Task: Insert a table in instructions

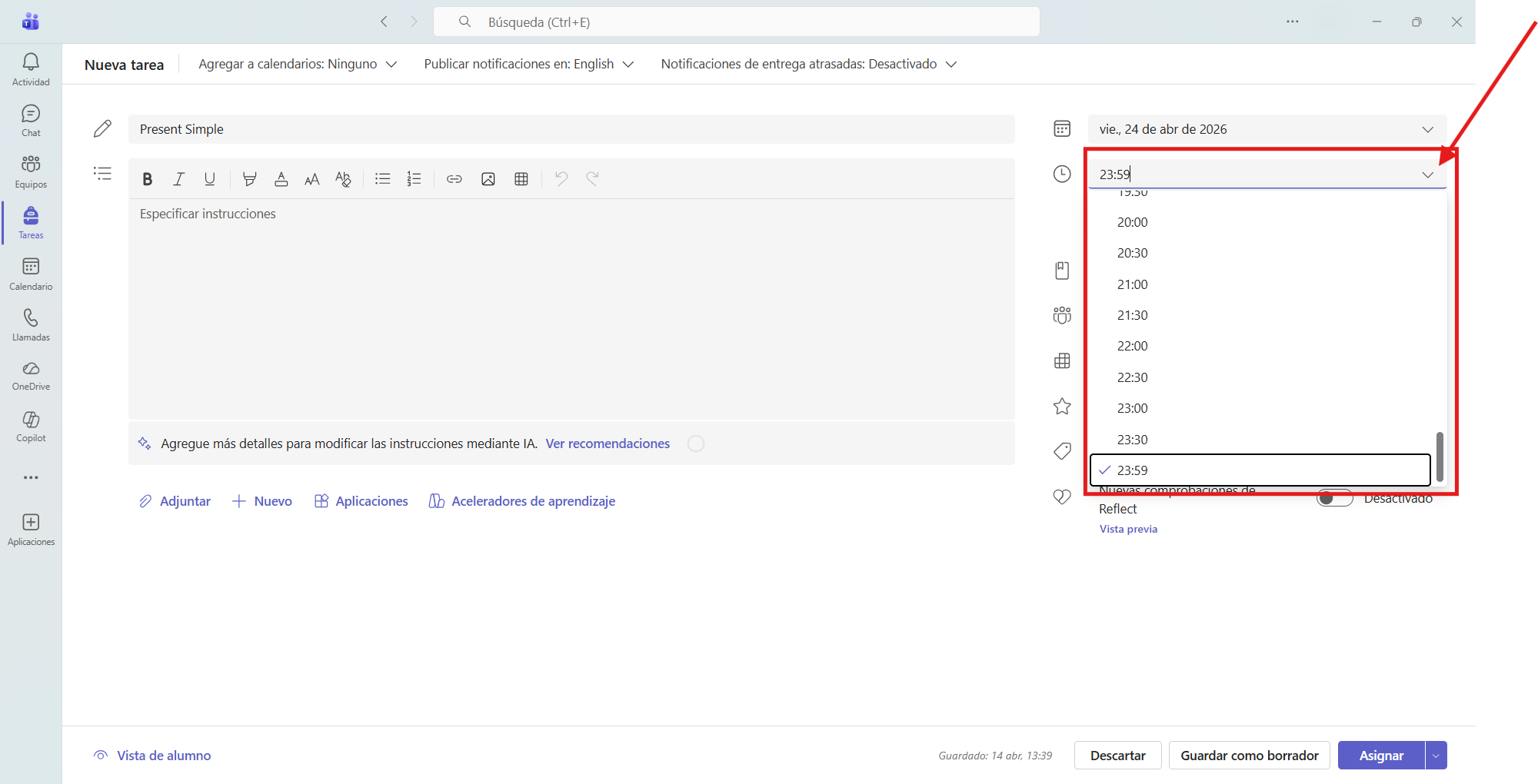Action: [521, 179]
